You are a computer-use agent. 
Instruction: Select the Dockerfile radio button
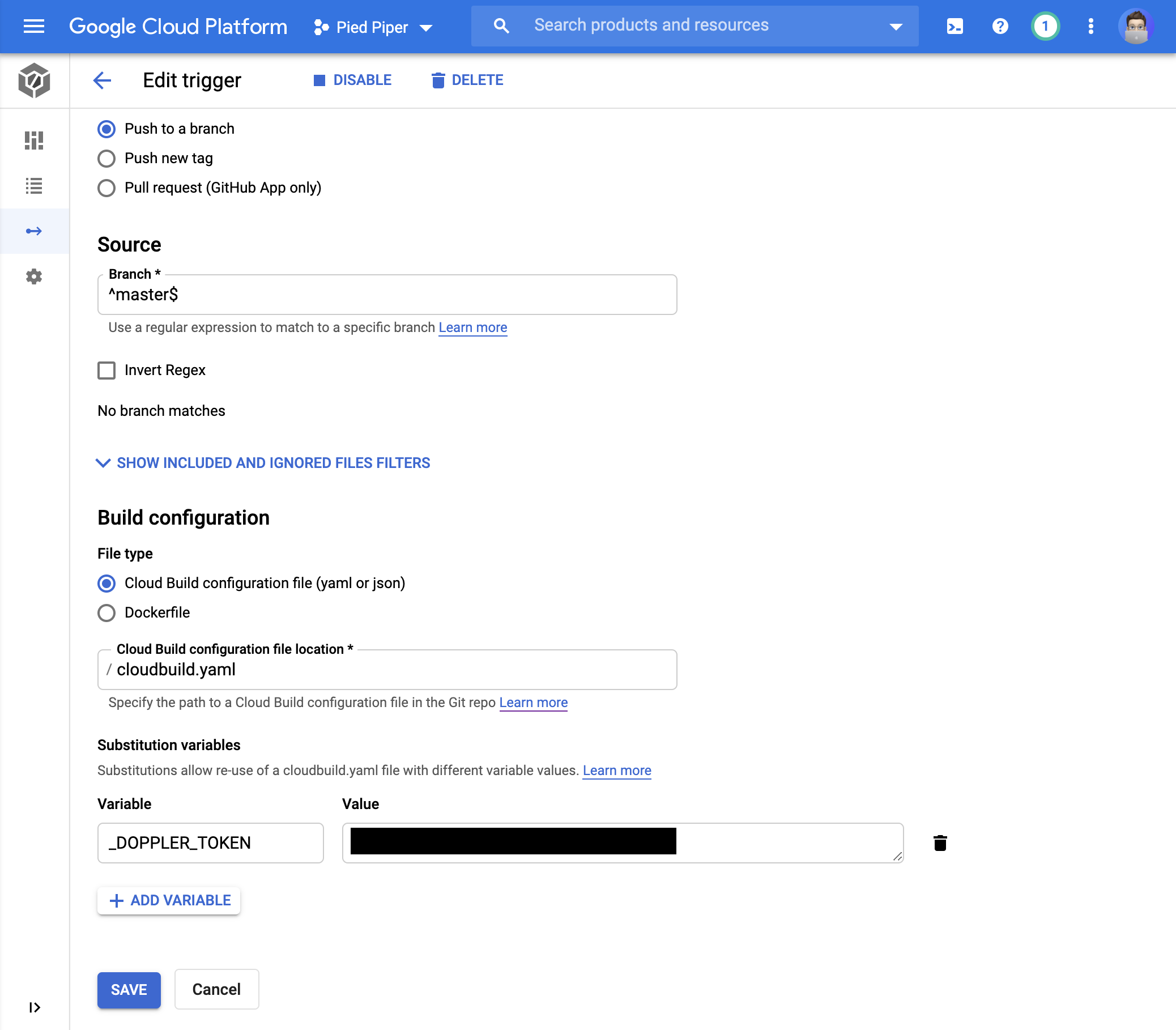click(x=106, y=612)
